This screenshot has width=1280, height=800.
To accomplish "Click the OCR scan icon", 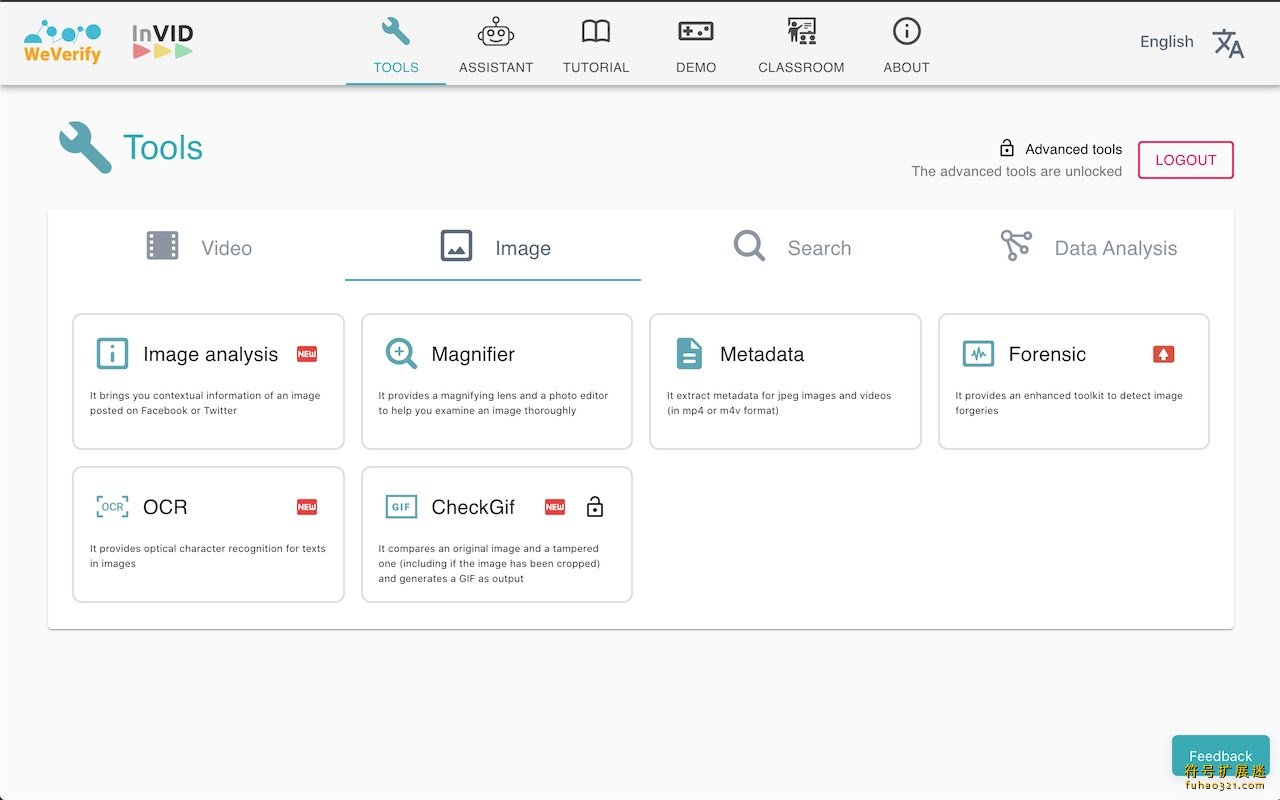I will tap(112, 507).
